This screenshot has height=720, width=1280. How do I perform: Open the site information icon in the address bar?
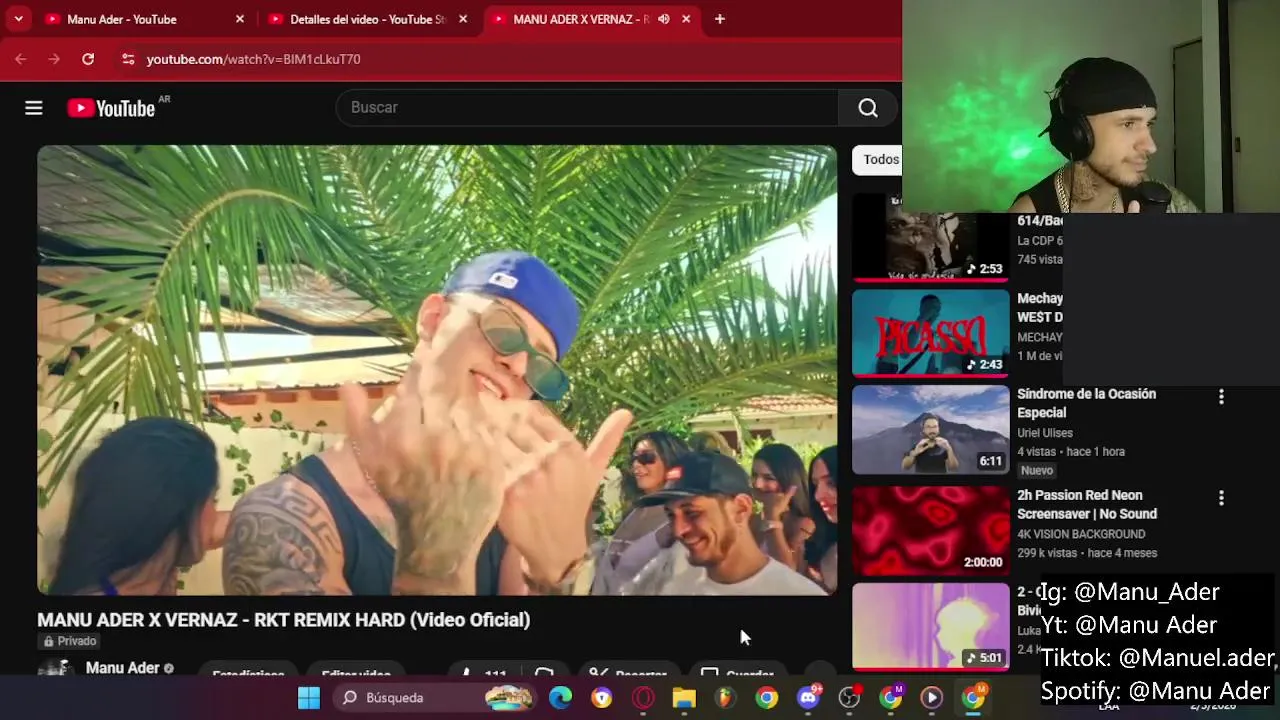[x=128, y=59]
